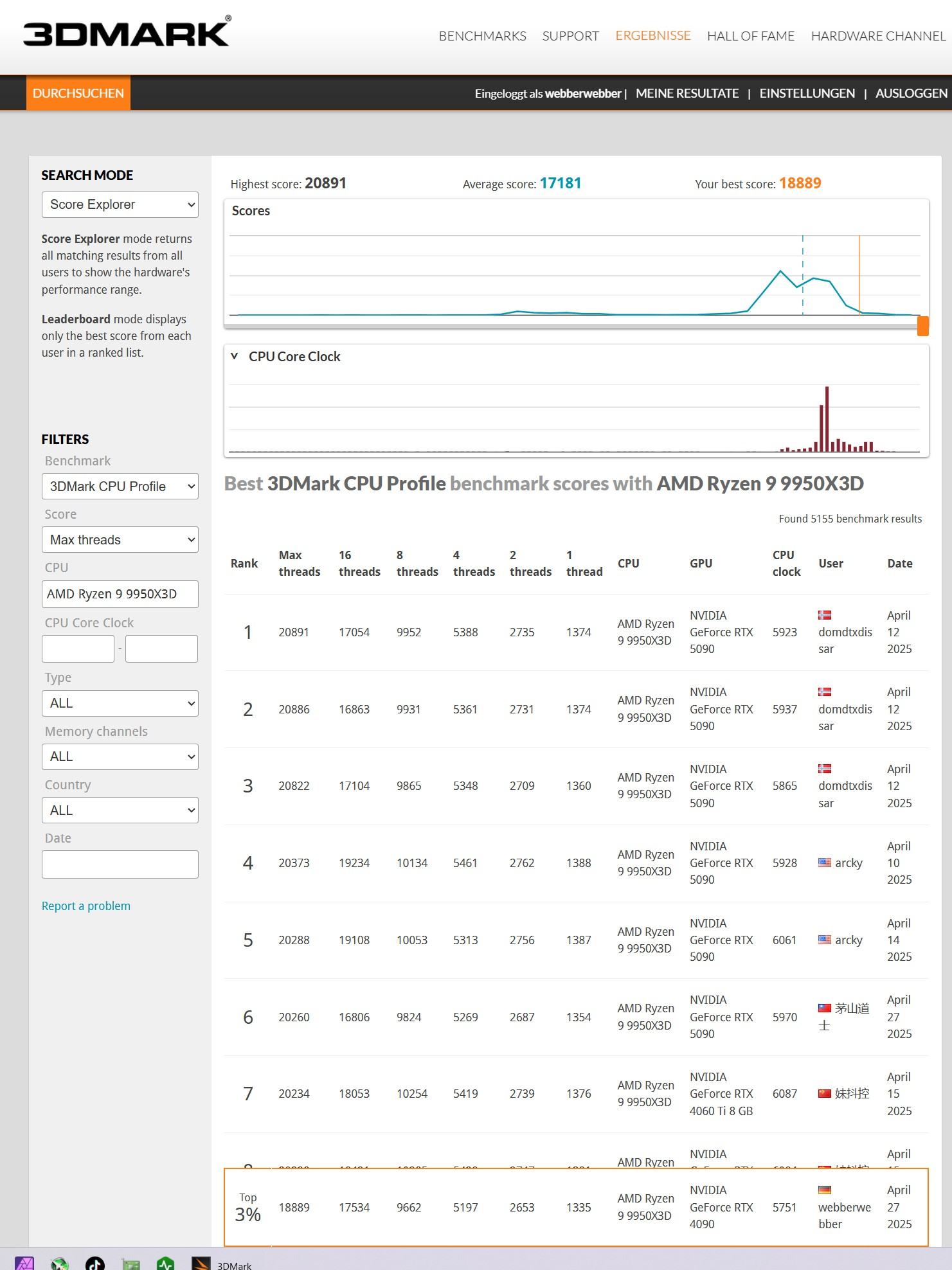
Task: Click the minimum CPU Core Clock field
Action: point(78,648)
